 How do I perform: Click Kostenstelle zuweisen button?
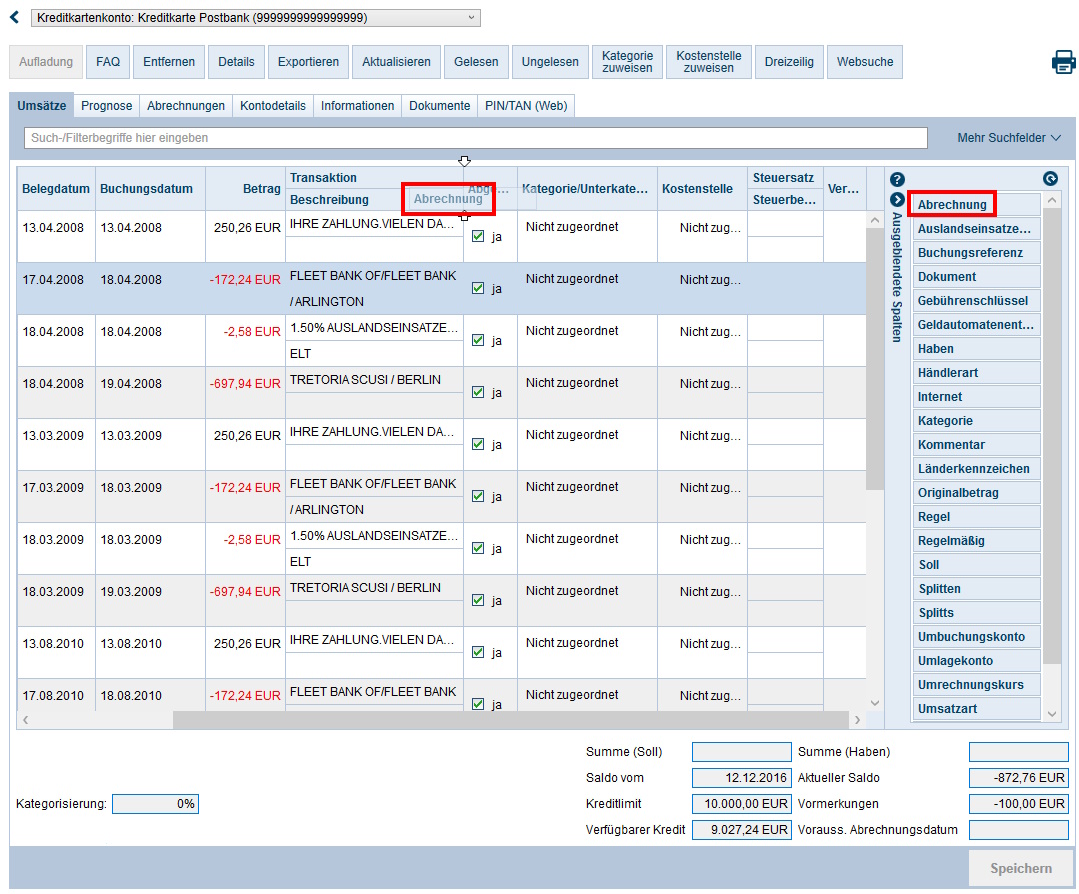709,62
